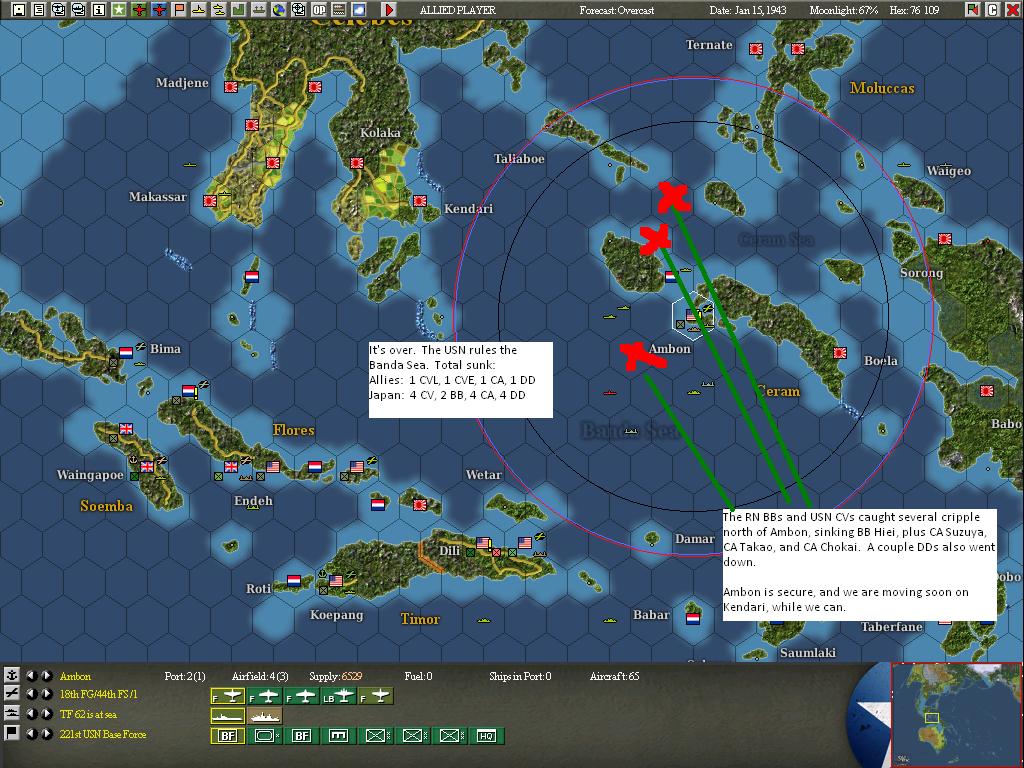Open the document list report icon
Image resolution: width=1024 pixels, height=768 pixels.
pos(39,10)
